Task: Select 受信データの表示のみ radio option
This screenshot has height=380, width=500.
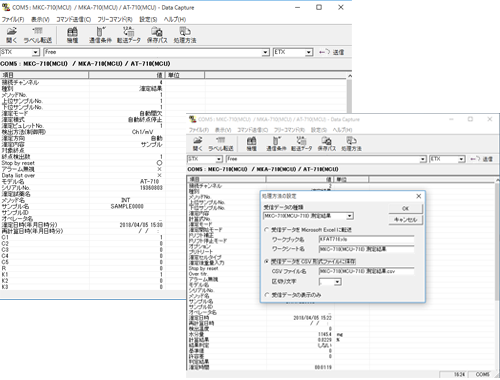Action: click(266, 295)
